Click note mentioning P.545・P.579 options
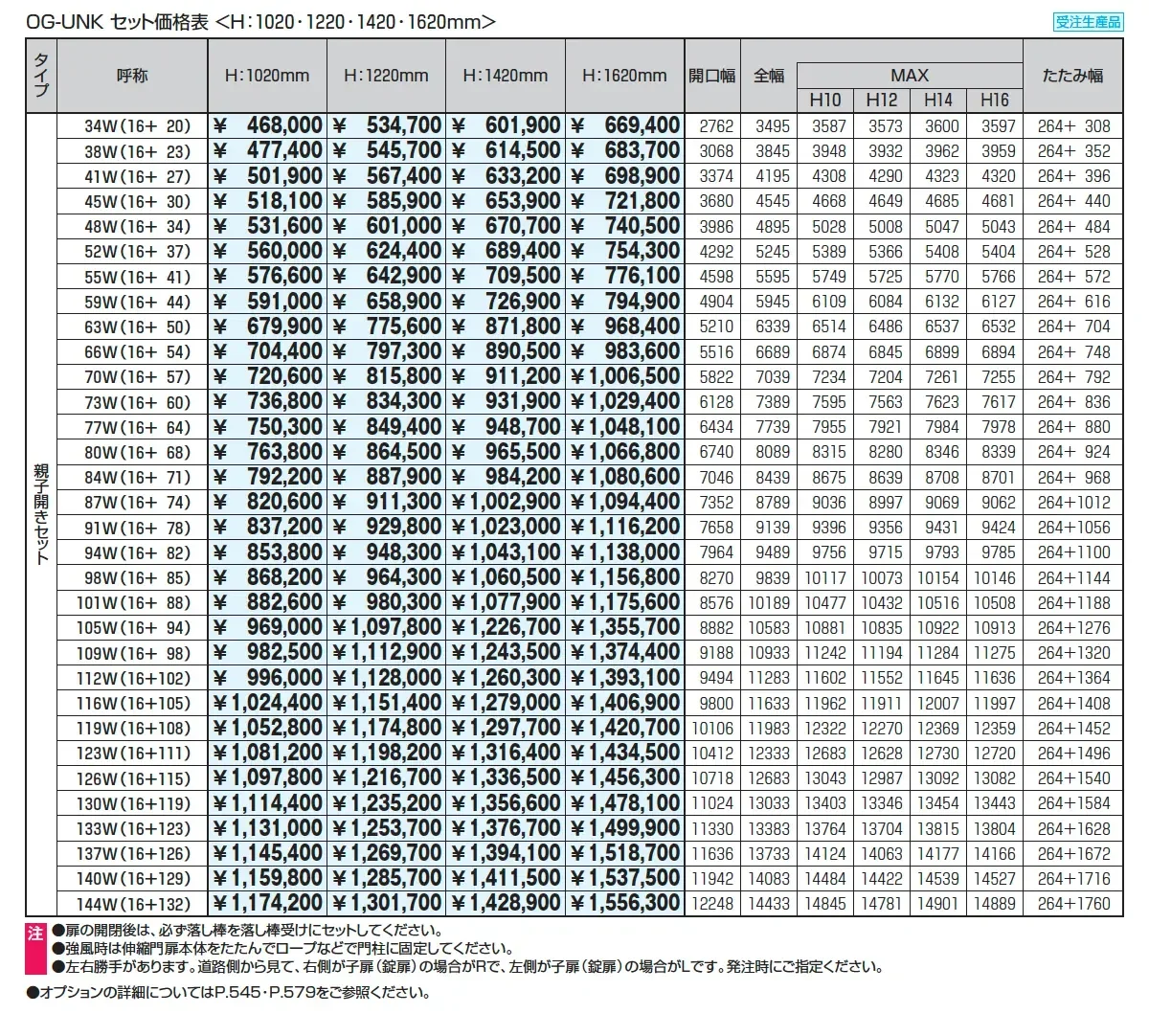Screen dimensions: 1149x1036 coord(229,993)
